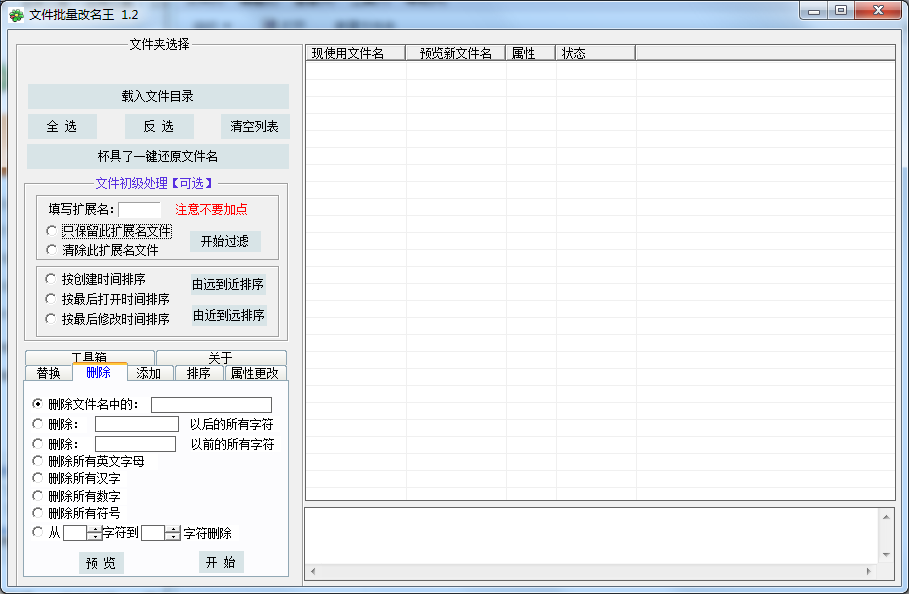Click spinner arrows of the end character field
The width and height of the screenshot is (909, 594).
coord(173,533)
